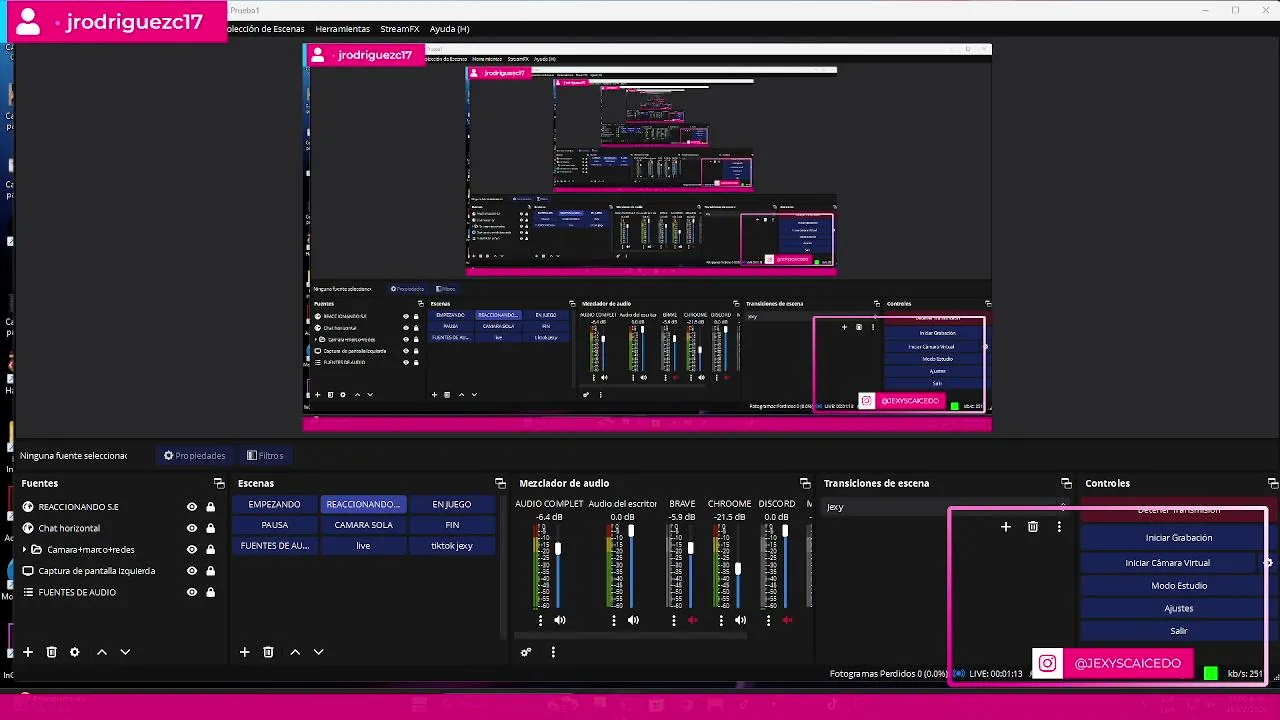This screenshot has width=1280, height=720.
Task: Open the Herramientas menu
Action: pyautogui.click(x=342, y=29)
